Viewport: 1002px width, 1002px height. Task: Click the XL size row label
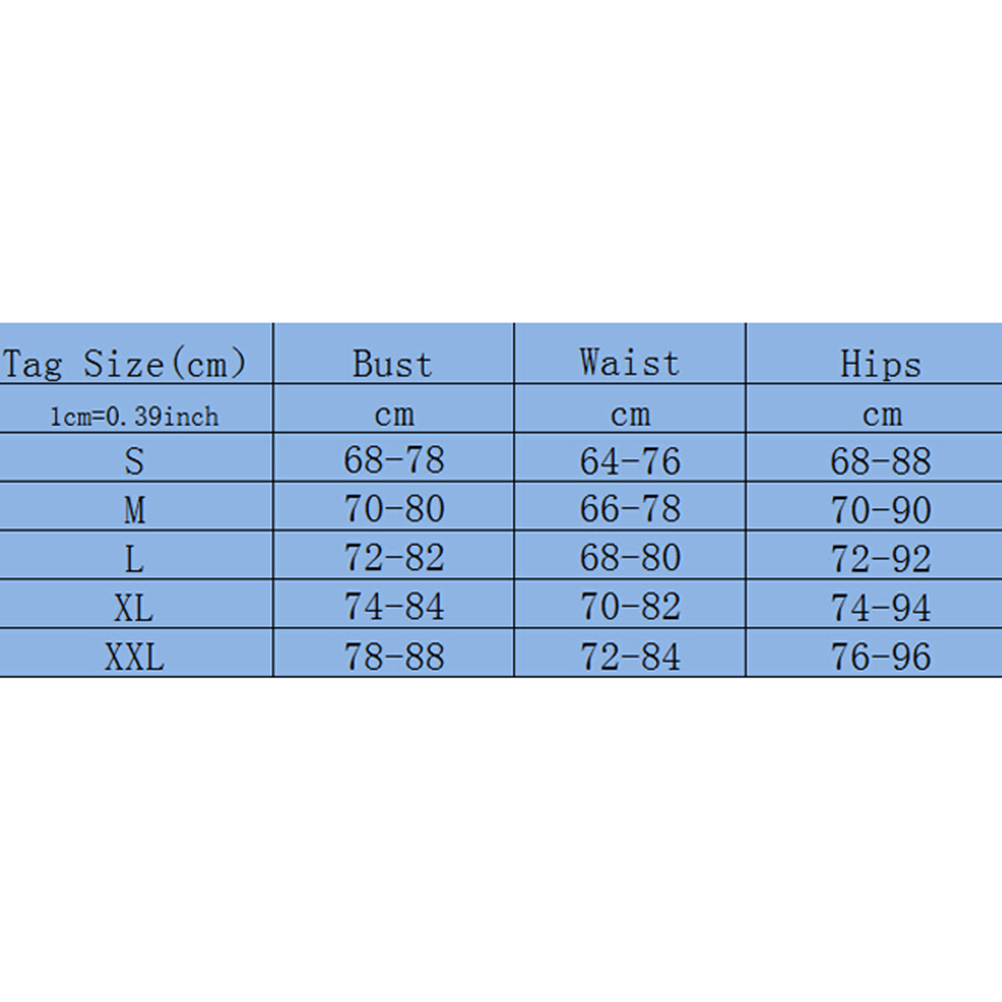pyautogui.click(x=134, y=607)
